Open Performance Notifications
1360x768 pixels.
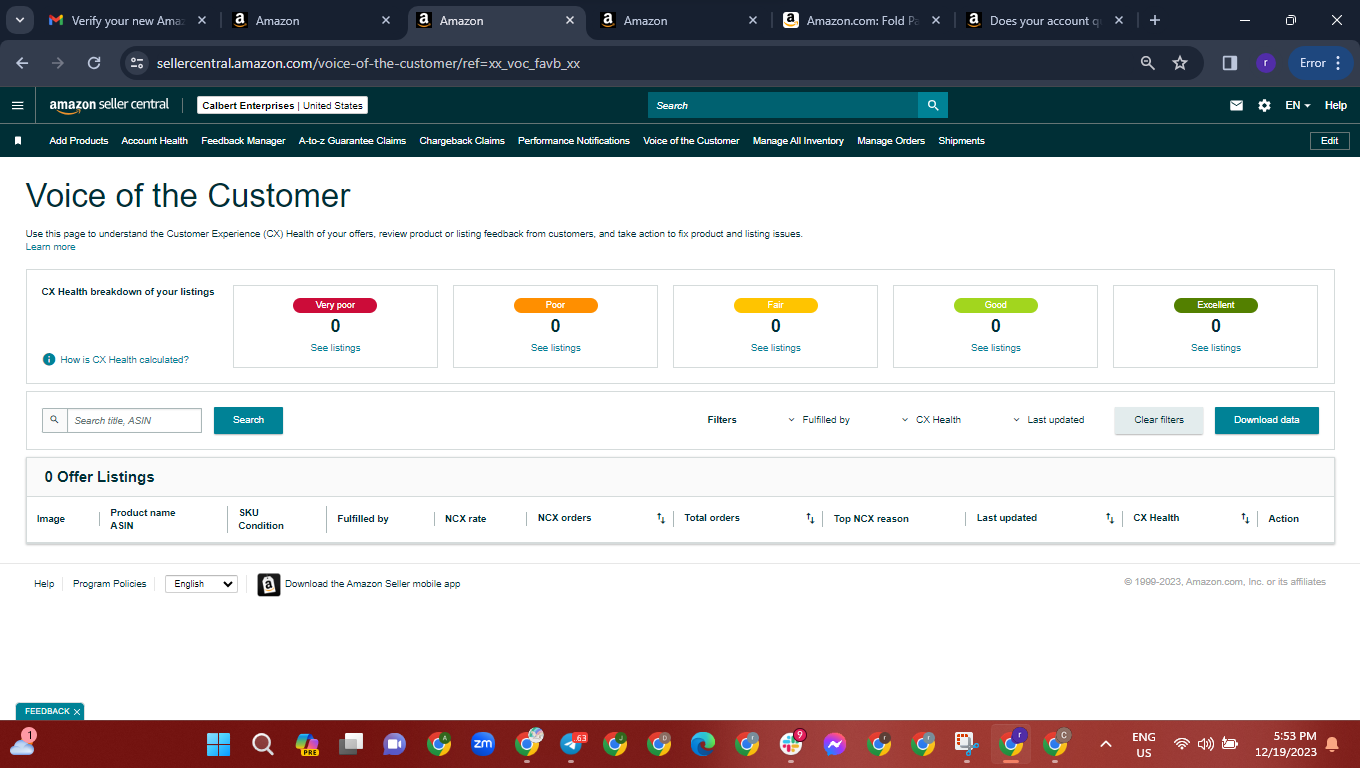pos(574,141)
